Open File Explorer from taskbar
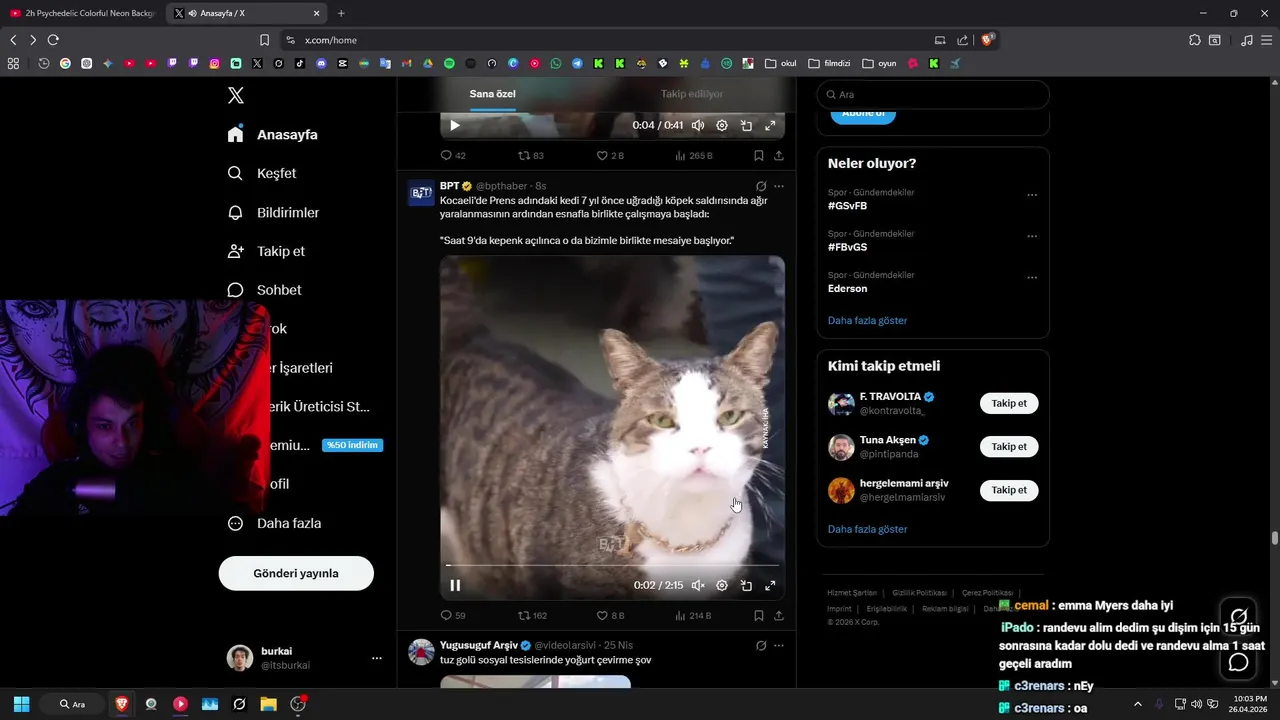1280x720 pixels. (268, 704)
